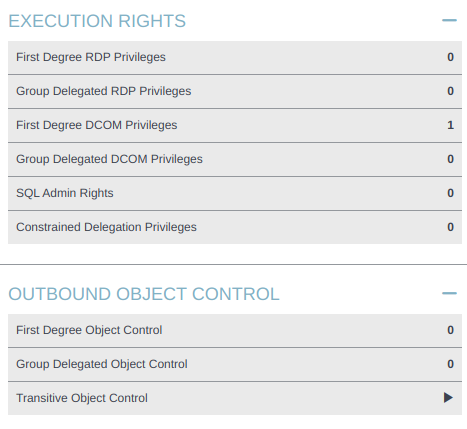Click the Constrained Delegation count value
Image resolution: width=467 pixels, height=429 pixels.
point(450,227)
